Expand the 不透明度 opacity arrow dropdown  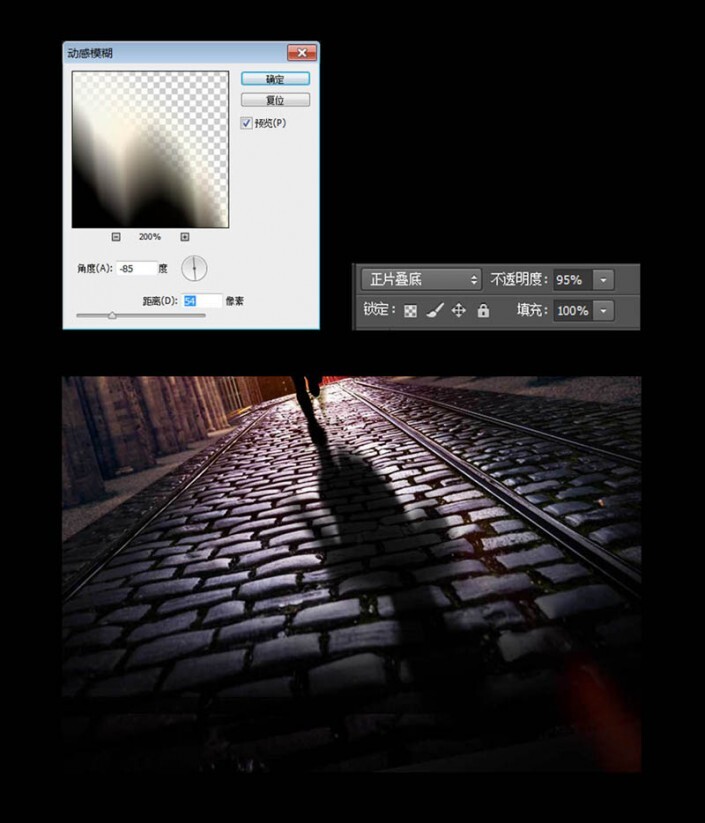coord(603,280)
